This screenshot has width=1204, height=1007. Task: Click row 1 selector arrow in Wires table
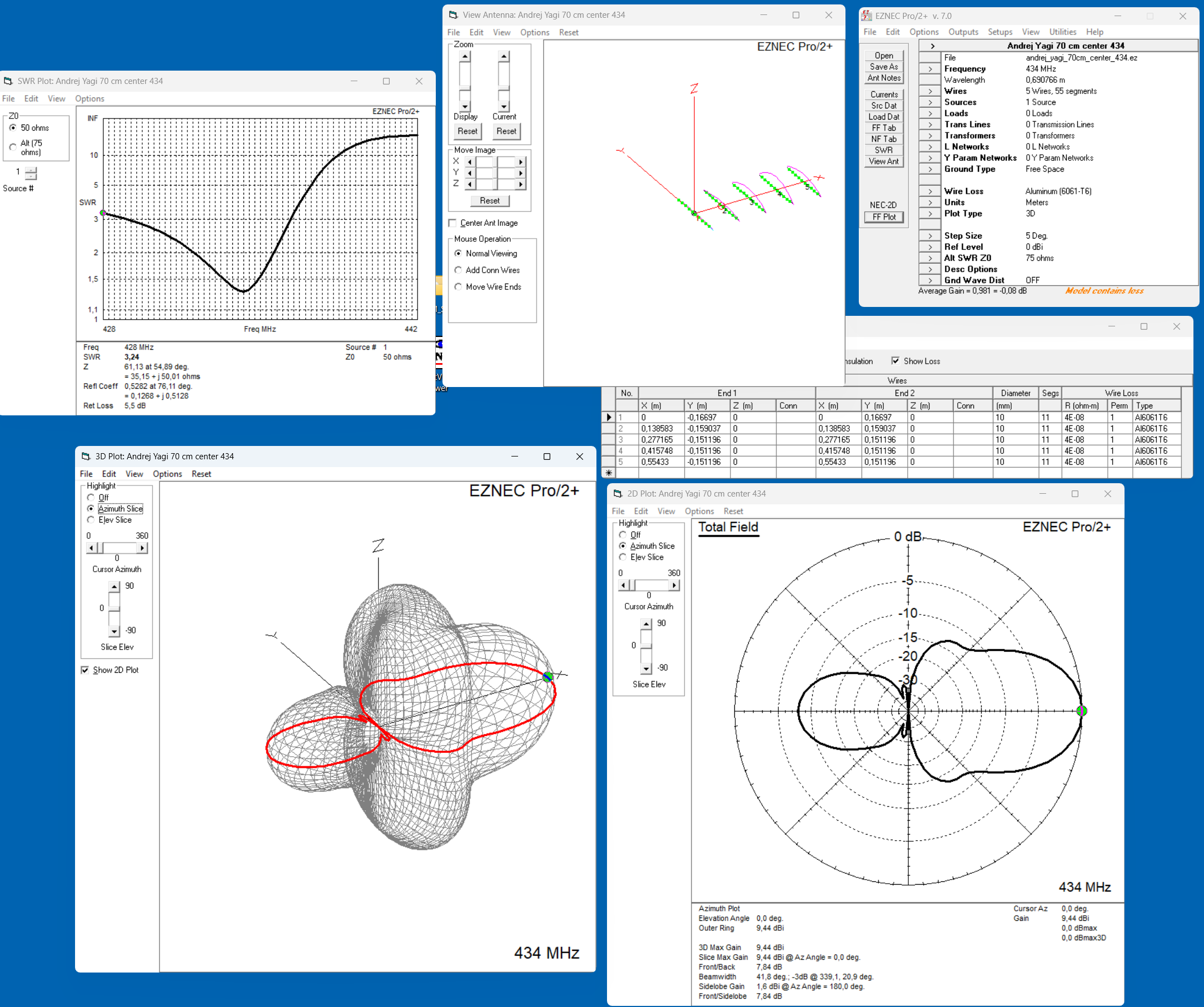coord(608,418)
